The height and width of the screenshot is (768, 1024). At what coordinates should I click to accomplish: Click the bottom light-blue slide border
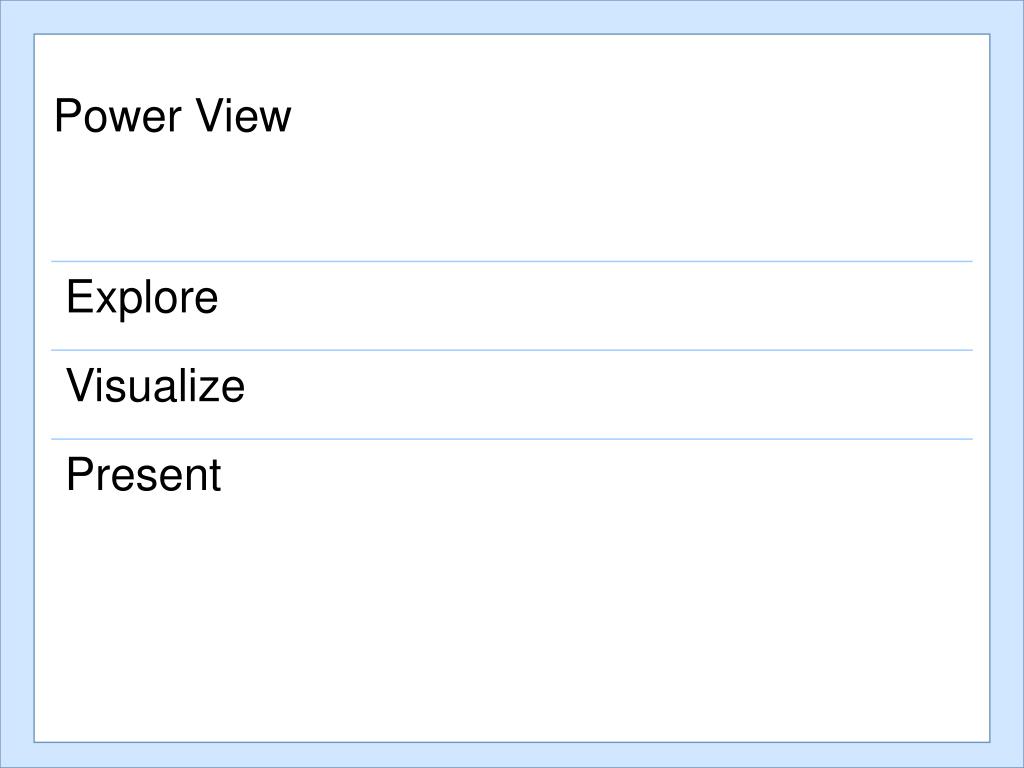(x=511, y=755)
